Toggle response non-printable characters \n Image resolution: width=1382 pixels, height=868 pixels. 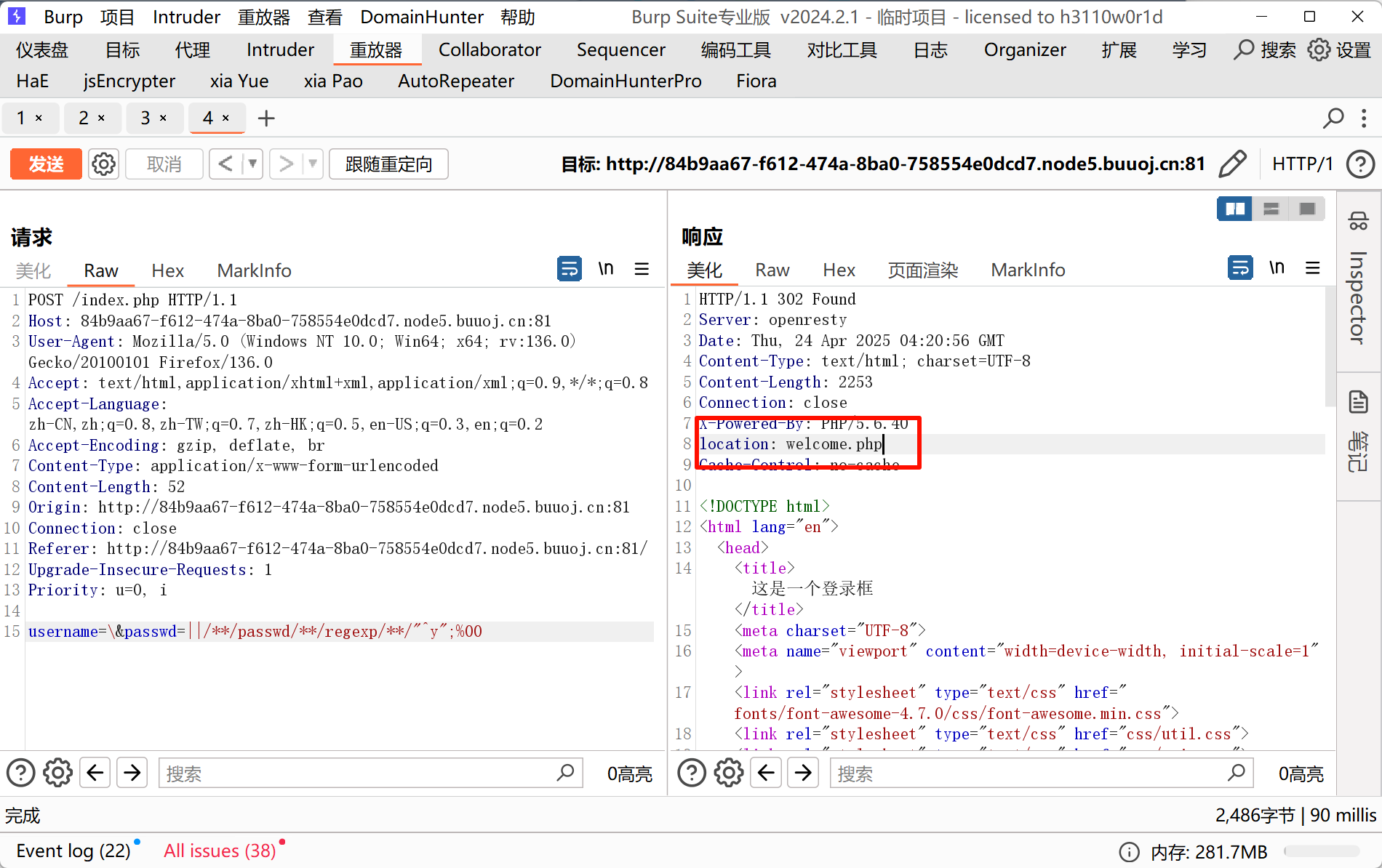pos(1277,268)
